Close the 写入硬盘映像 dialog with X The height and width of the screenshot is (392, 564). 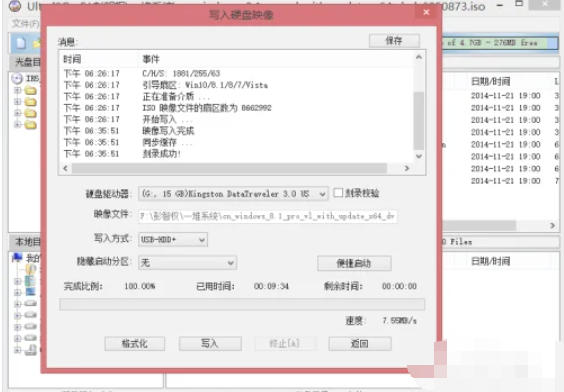point(426,13)
